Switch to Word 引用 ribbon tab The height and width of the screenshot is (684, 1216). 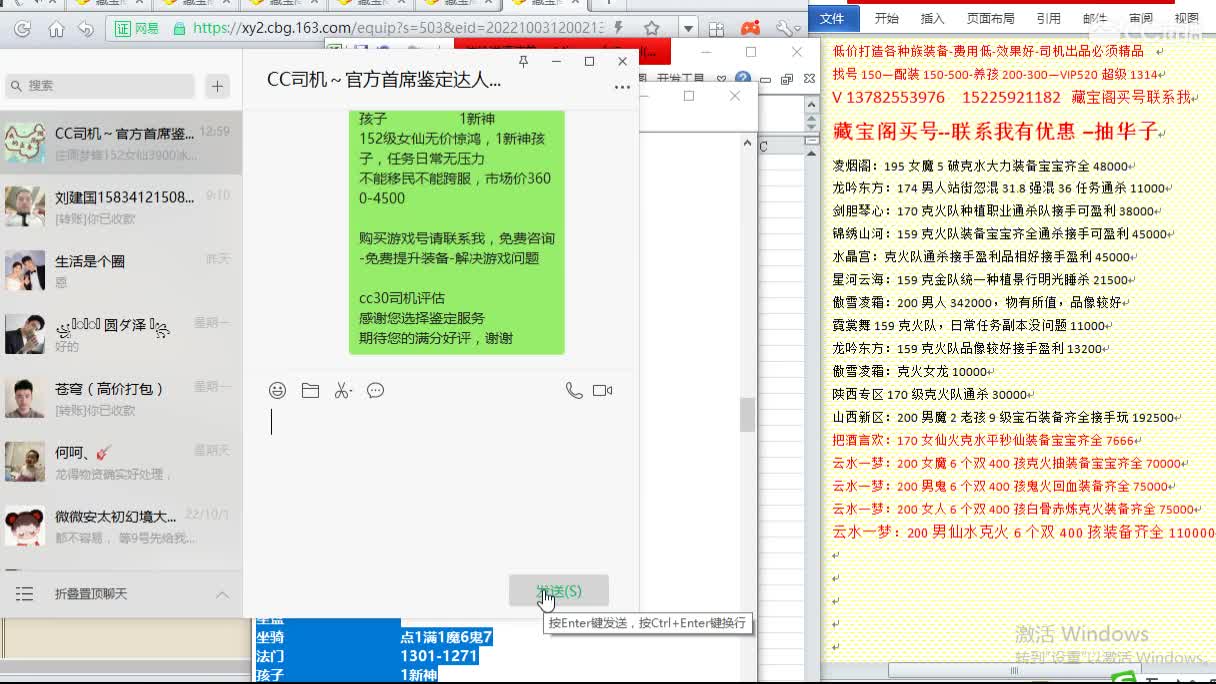click(1048, 18)
